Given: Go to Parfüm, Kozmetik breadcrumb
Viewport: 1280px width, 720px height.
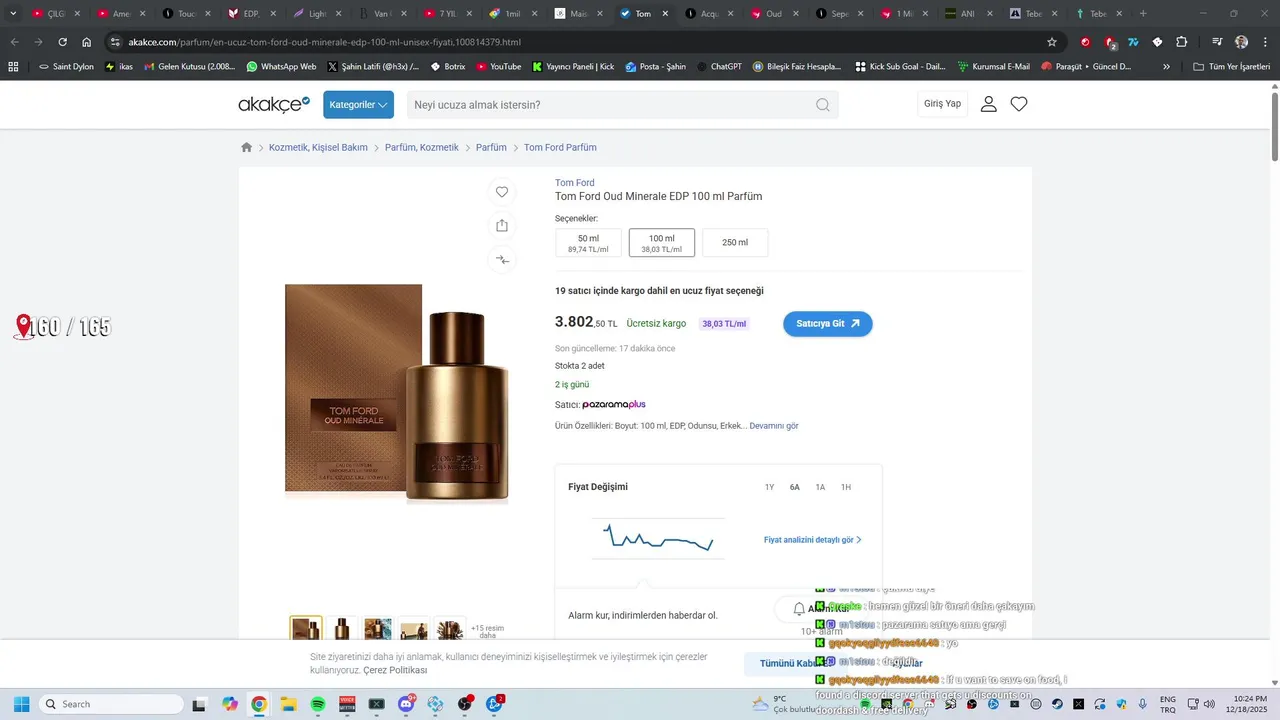Looking at the screenshot, I should (x=422, y=147).
